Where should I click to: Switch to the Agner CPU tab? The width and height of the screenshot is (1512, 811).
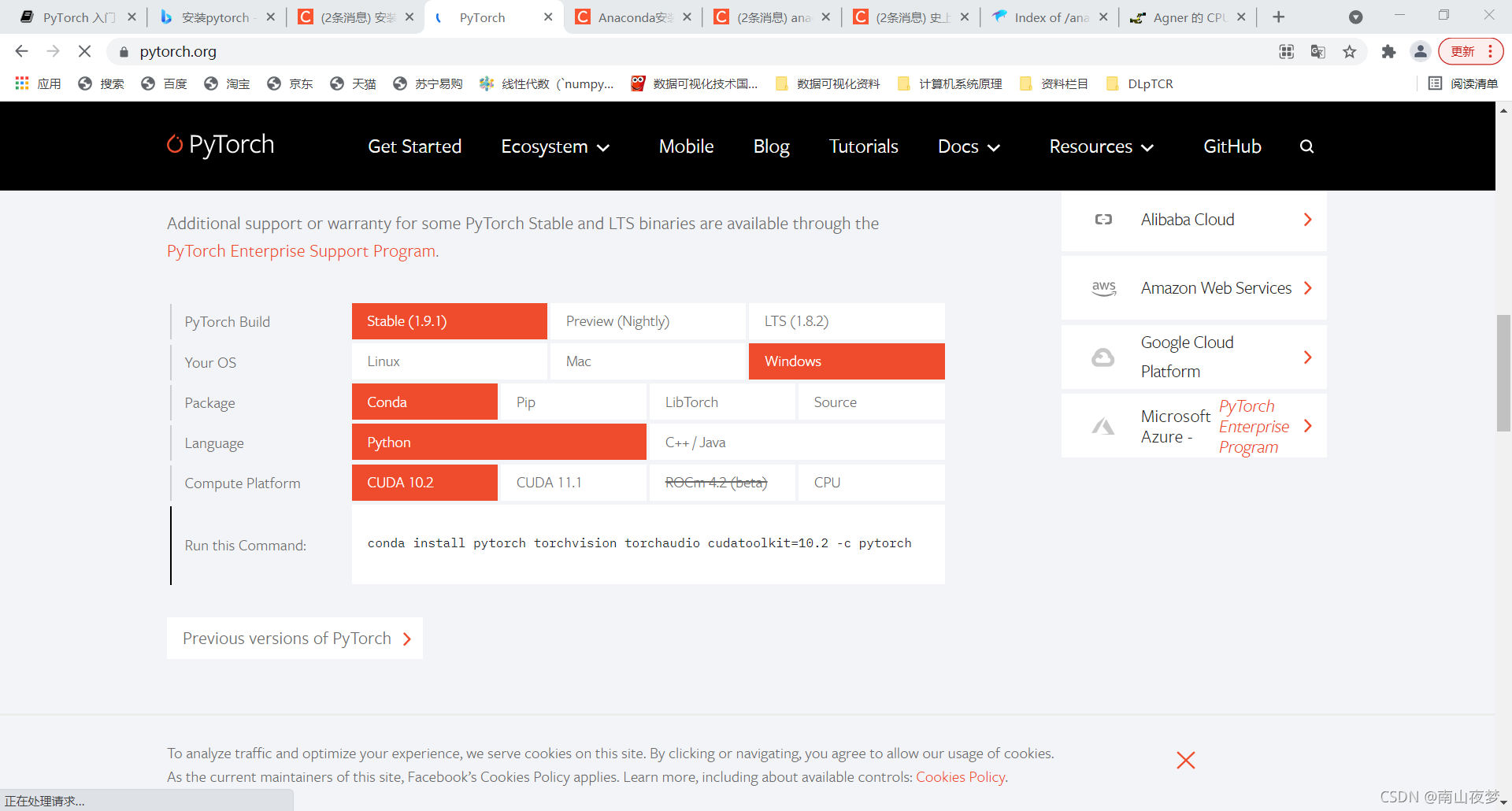point(1189,17)
